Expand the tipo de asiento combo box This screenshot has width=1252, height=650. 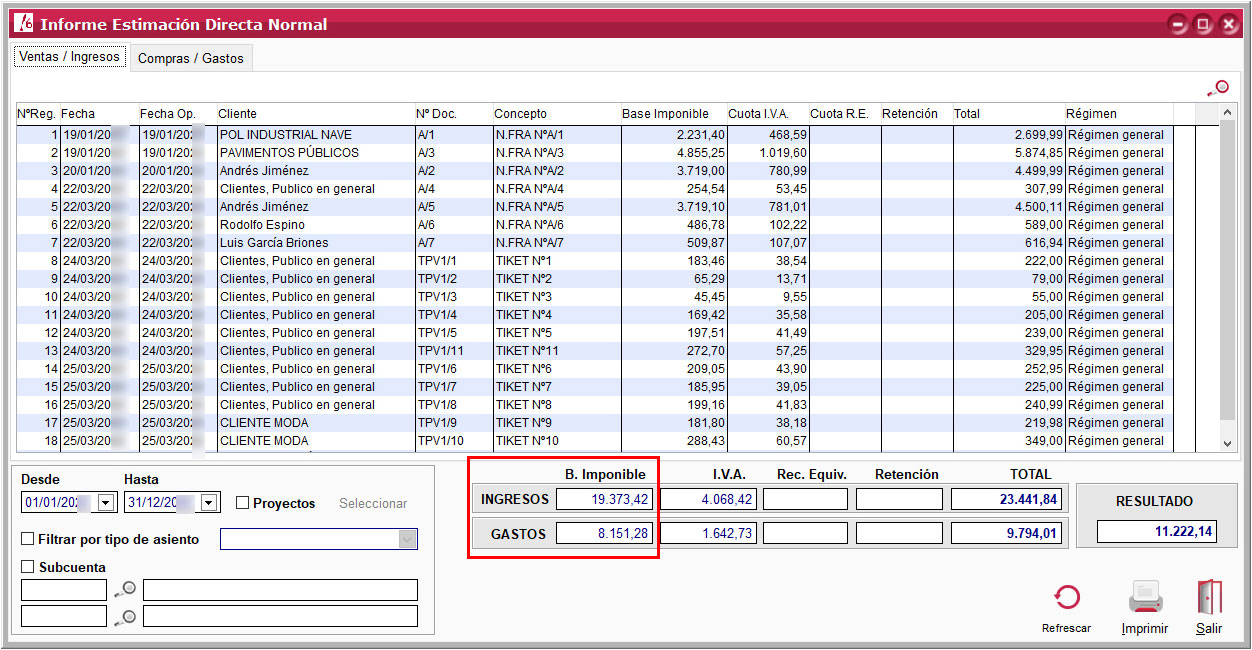pos(407,539)
